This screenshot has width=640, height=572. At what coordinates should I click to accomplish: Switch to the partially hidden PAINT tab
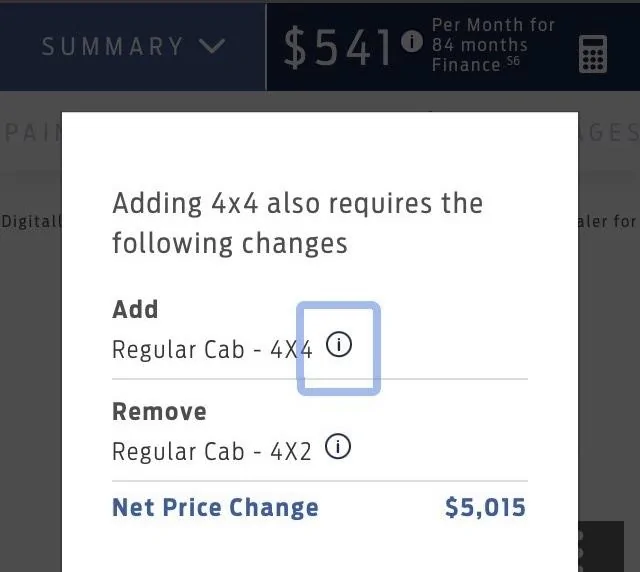(30, 133)
